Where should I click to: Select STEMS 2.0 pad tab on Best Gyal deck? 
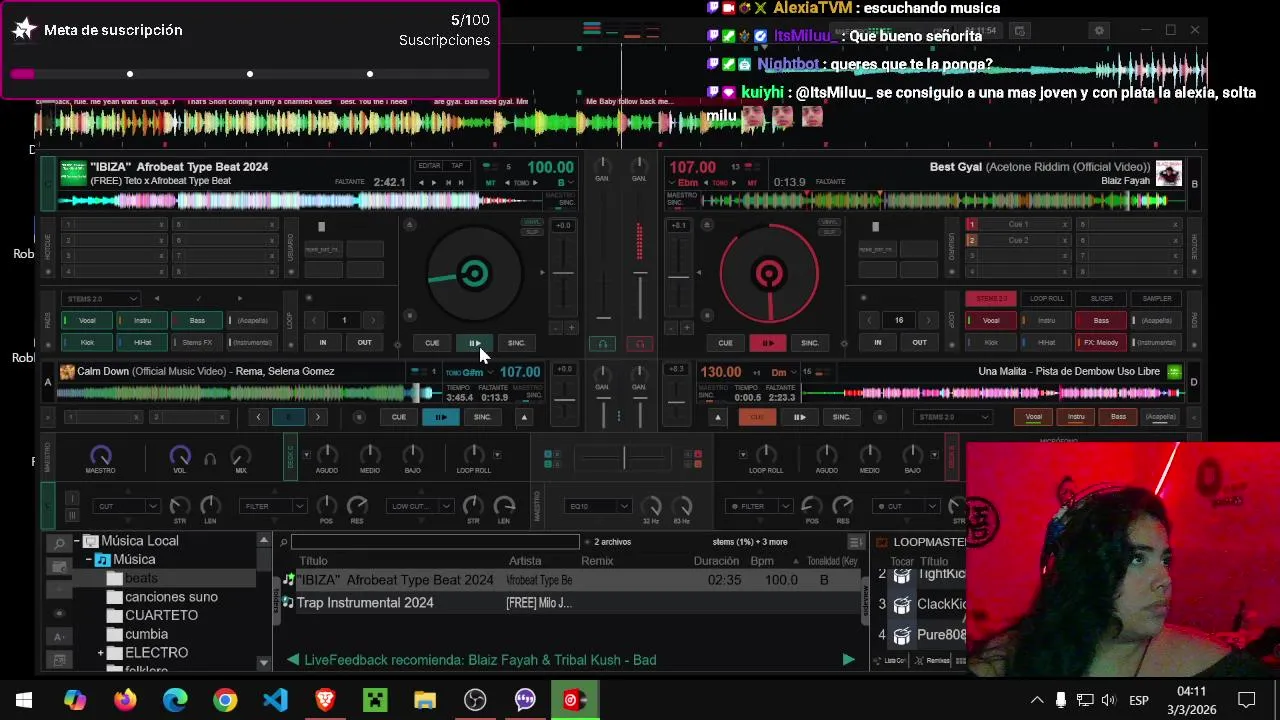click(991, 299)
